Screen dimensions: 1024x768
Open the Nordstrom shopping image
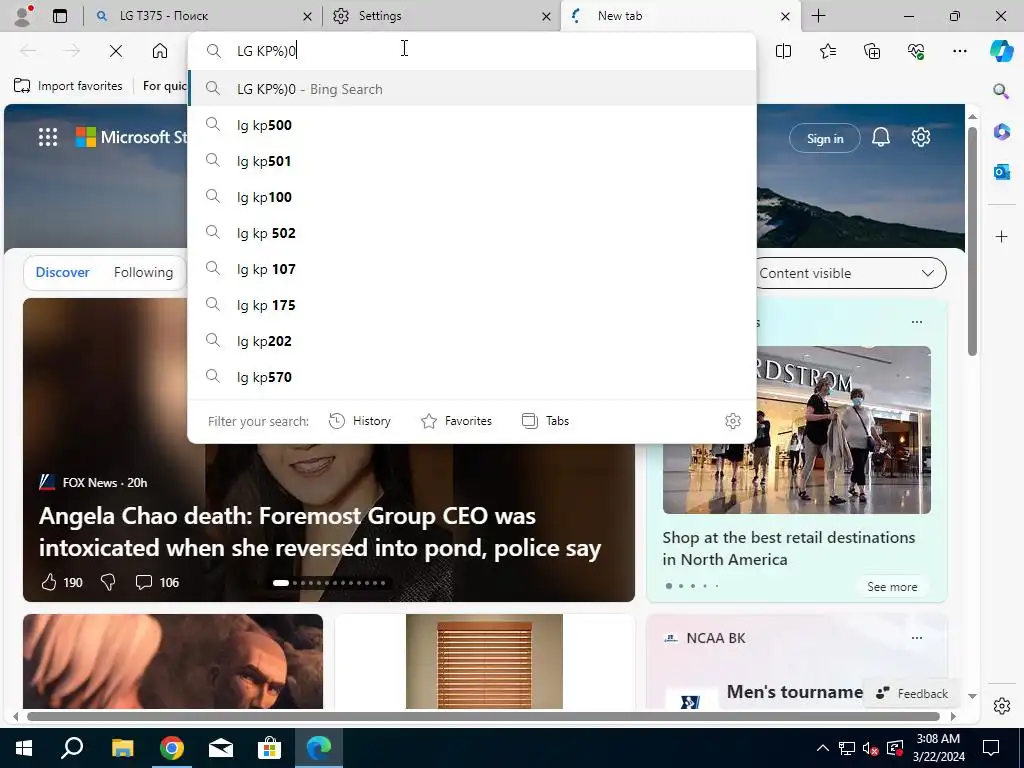pyautogui.click(x=797, y=430)
